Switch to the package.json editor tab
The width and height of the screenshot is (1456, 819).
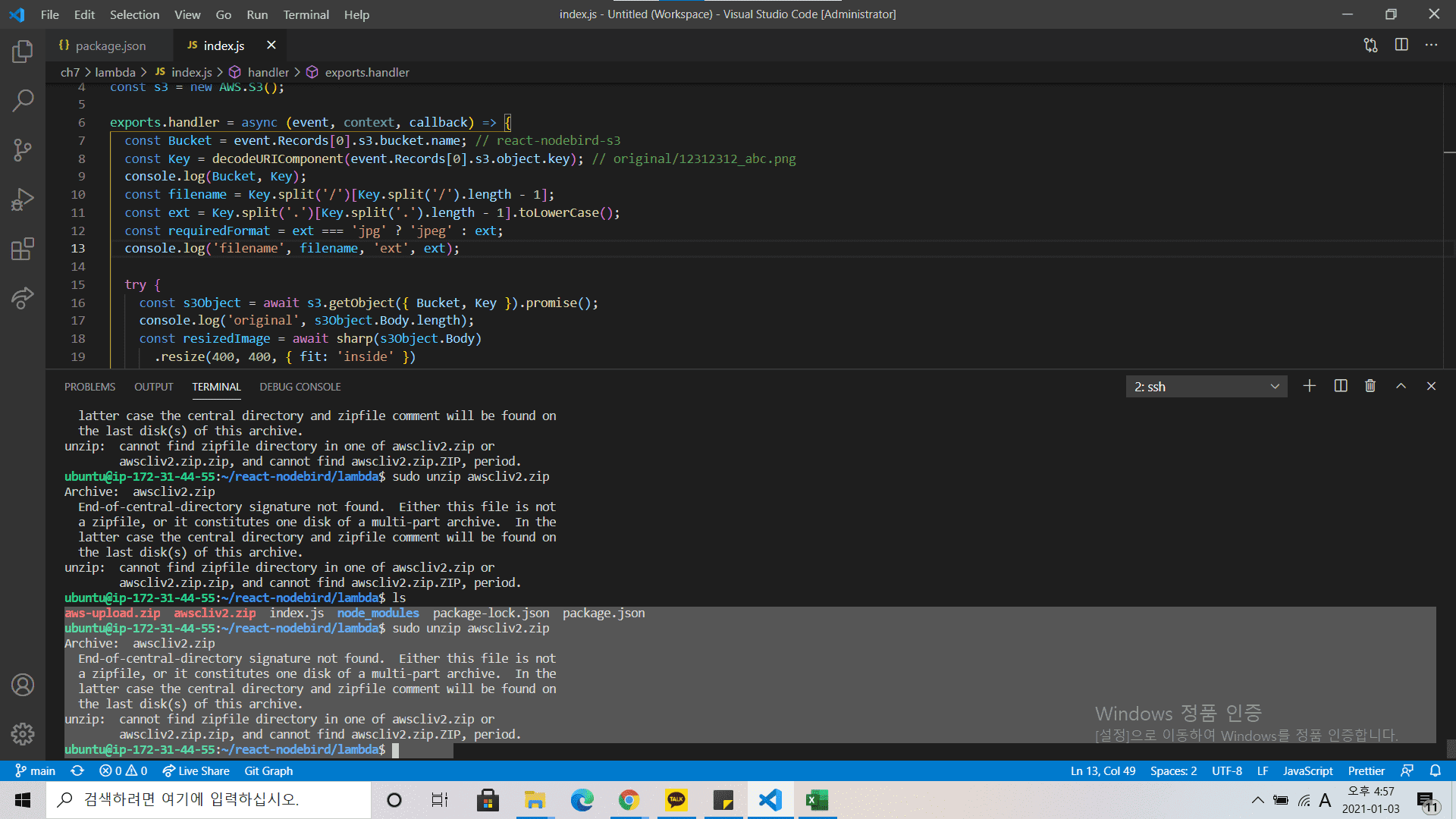pos(110,45)
